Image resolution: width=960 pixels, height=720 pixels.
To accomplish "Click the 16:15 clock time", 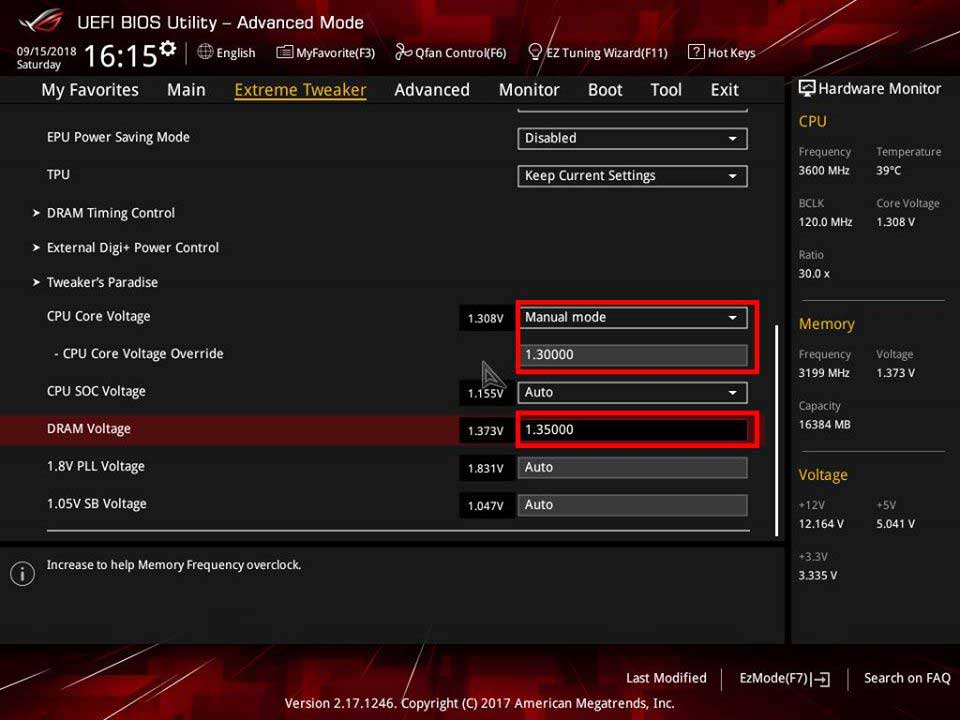I will [120, 56].
